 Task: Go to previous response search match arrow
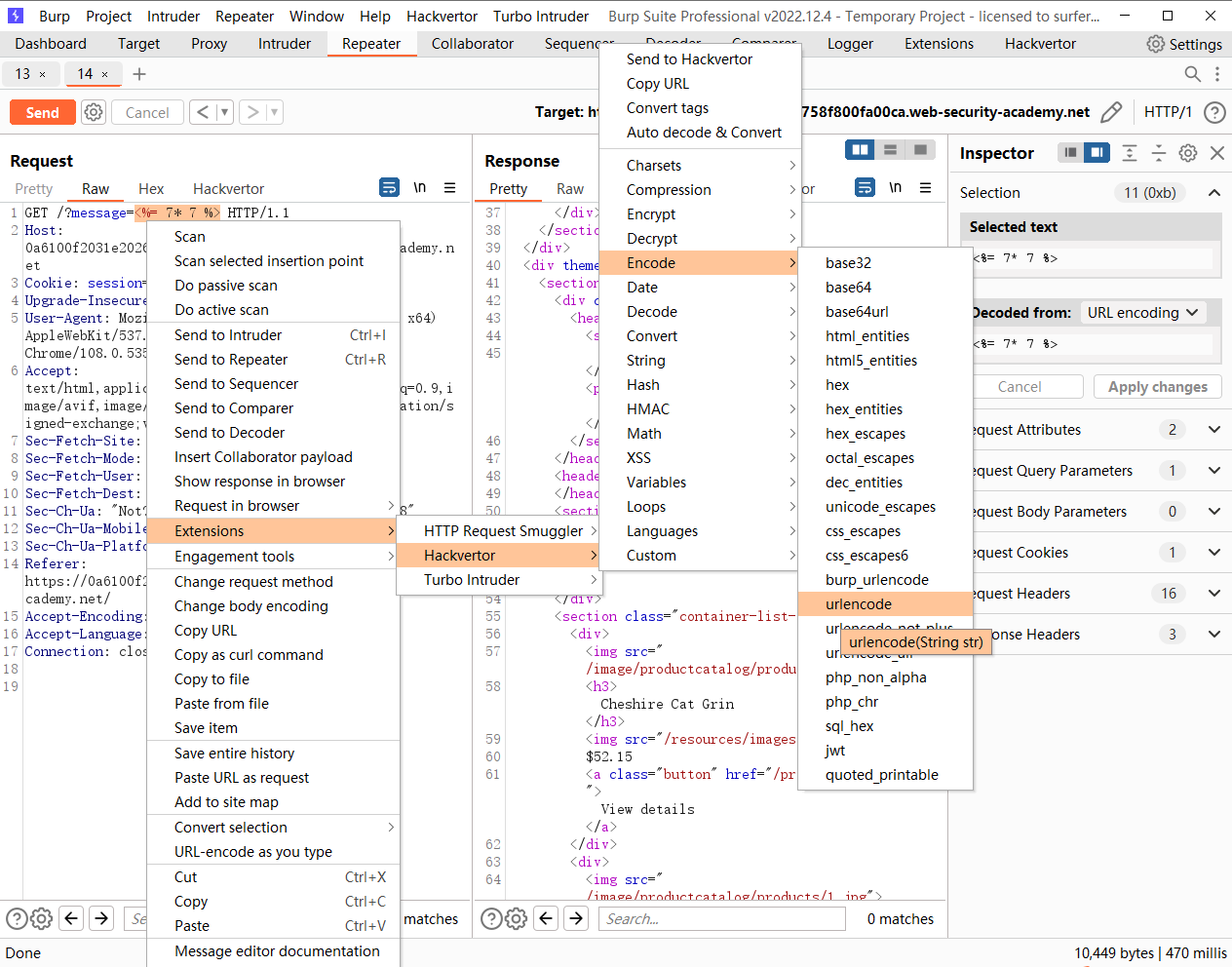coord(547,918)
